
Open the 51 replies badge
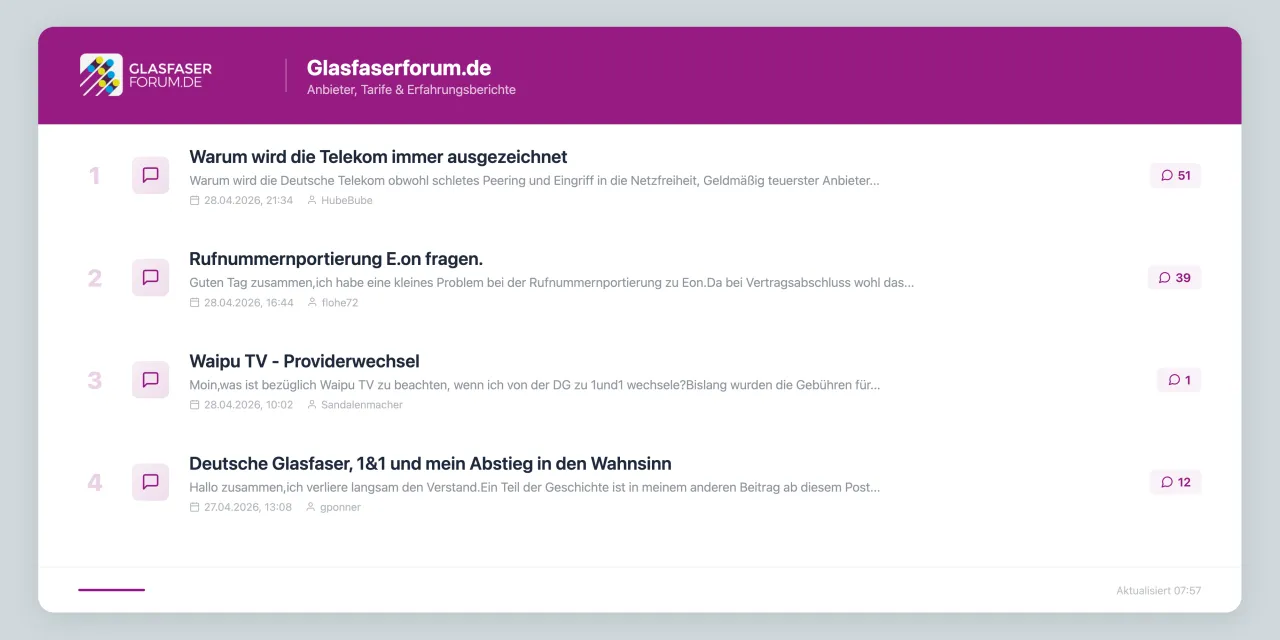1175,175
